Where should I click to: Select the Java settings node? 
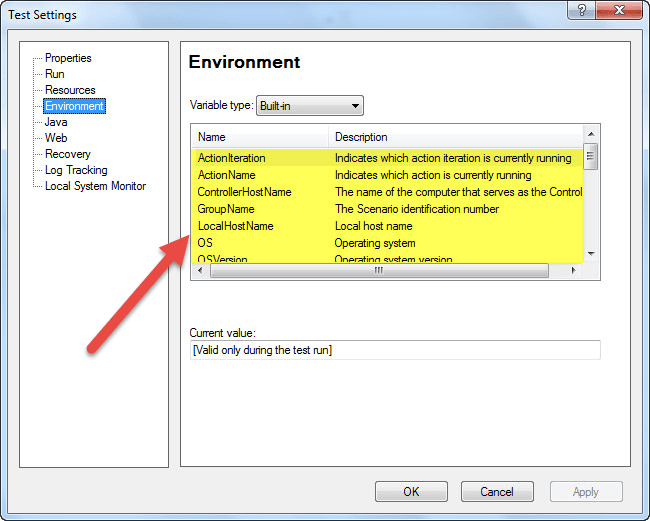pos(56,122)
